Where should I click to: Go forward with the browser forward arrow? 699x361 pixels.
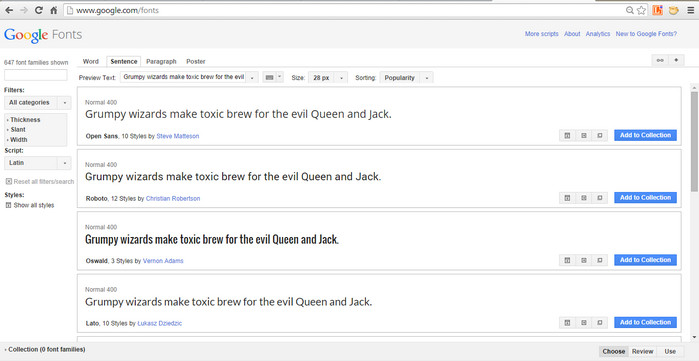pyautogui.click(x=24, y=10)
